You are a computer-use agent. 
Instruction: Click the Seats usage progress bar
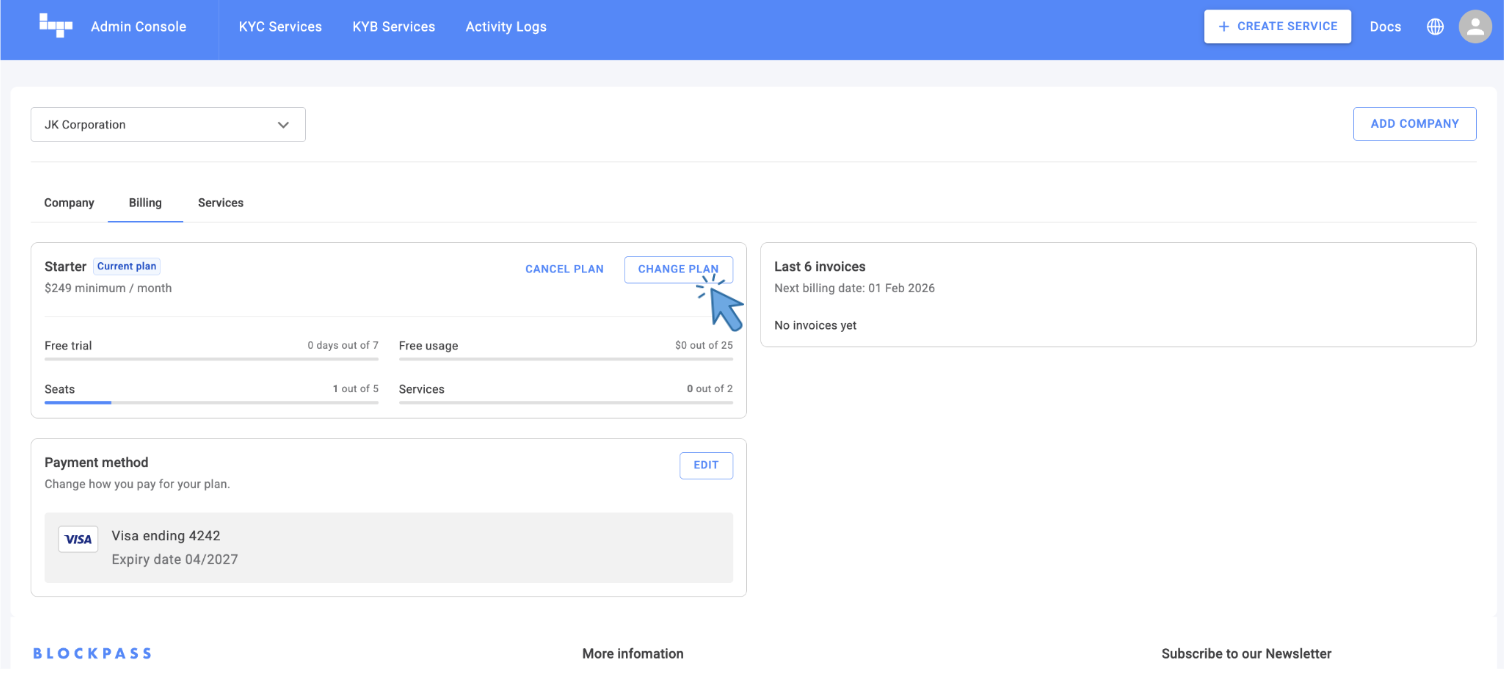(x=211, y=402)
